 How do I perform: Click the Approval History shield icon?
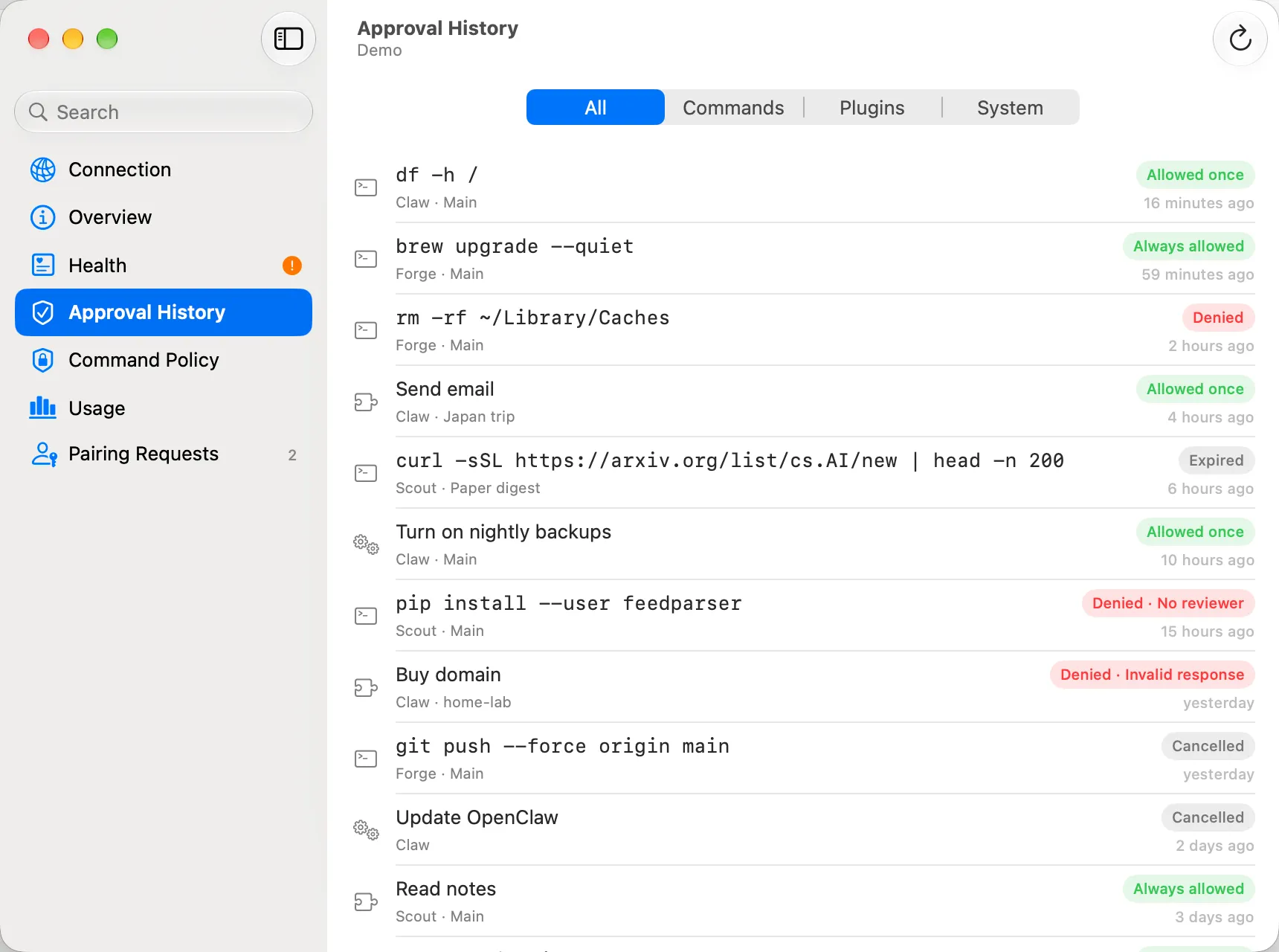click(43, 312)
